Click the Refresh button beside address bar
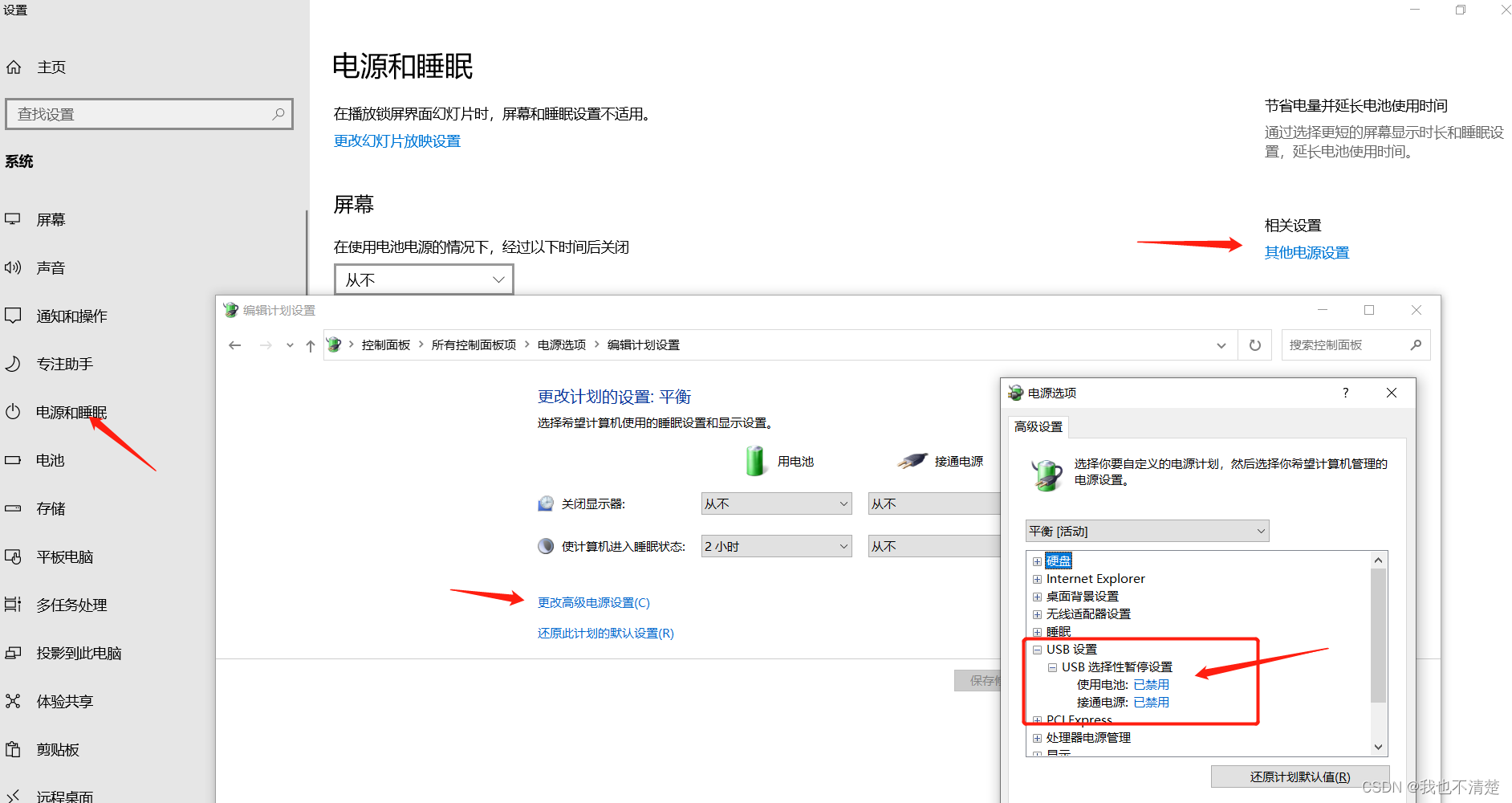1512x803 pixels. point(1255,345)
